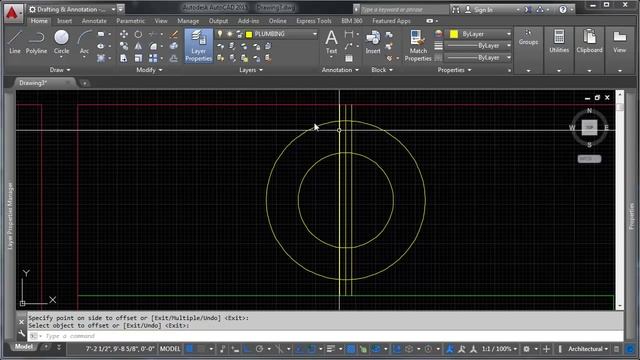Select the Line tool
The image size is (640, 360).
point(15,42)
